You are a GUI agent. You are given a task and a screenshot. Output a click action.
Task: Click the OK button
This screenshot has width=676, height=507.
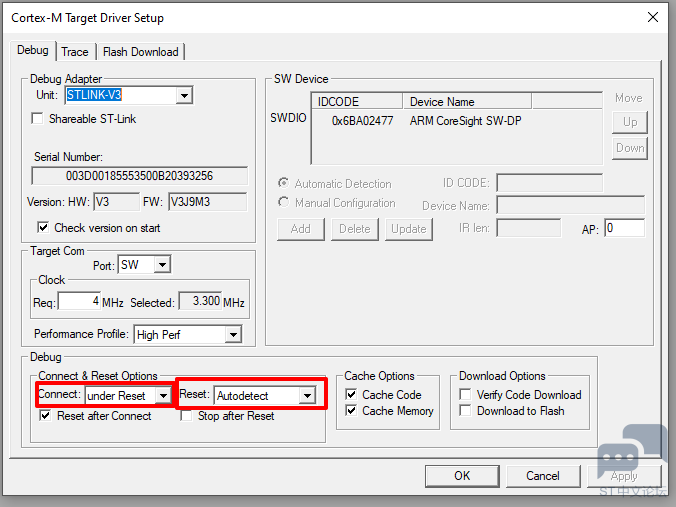point(462,476)
